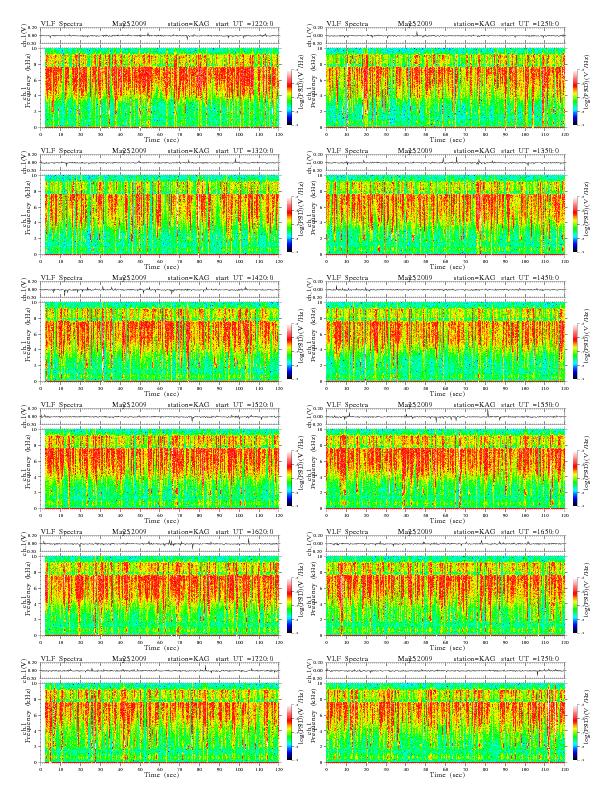The width and height of the screenshot is (612, 792).
Task: Click the 'Time (sec)' label under the 1420:0 plot
Action: [x=162, y=393]
